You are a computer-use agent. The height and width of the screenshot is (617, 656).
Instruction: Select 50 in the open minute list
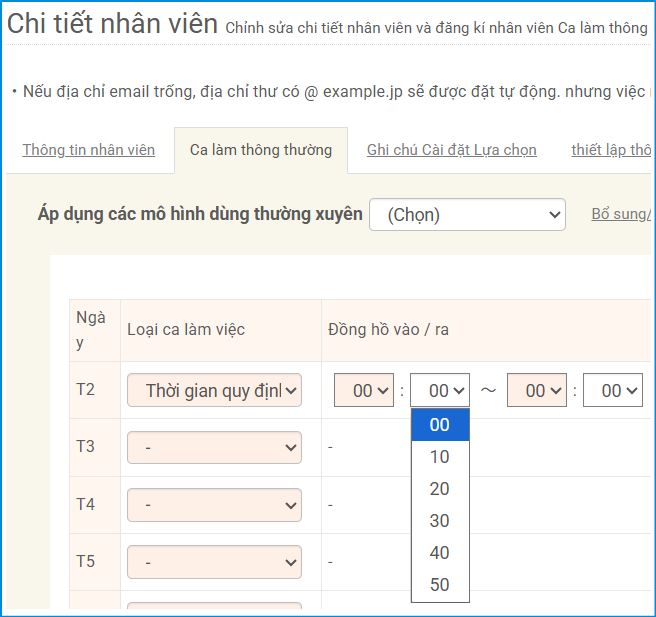click(x=440, y=585)
